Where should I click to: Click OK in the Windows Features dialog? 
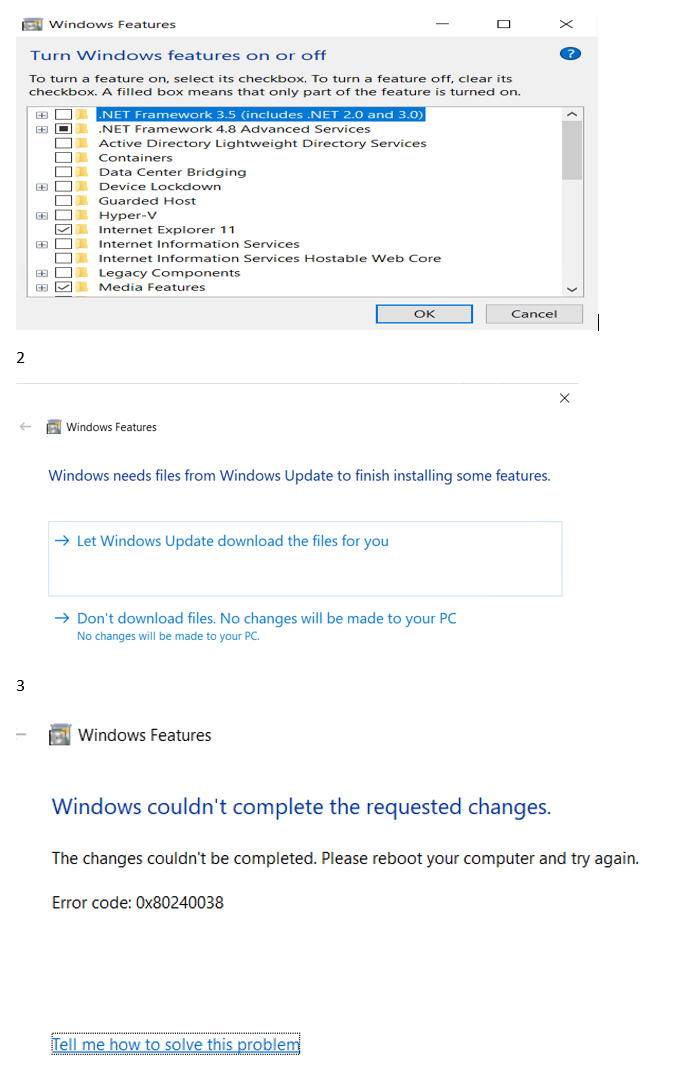point(424,314)
